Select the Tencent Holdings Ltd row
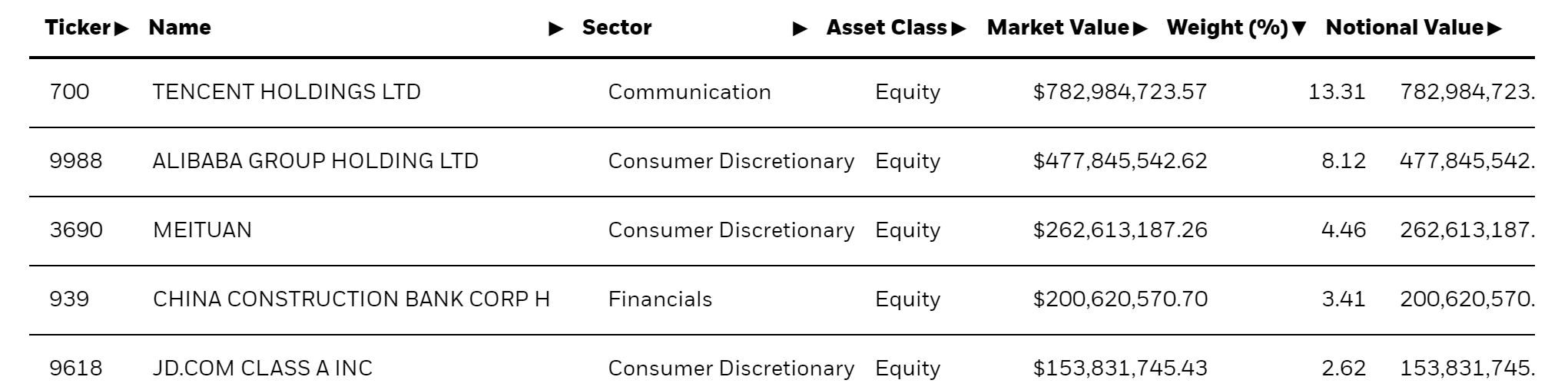The image size is (1568, 390). (287, 92)
